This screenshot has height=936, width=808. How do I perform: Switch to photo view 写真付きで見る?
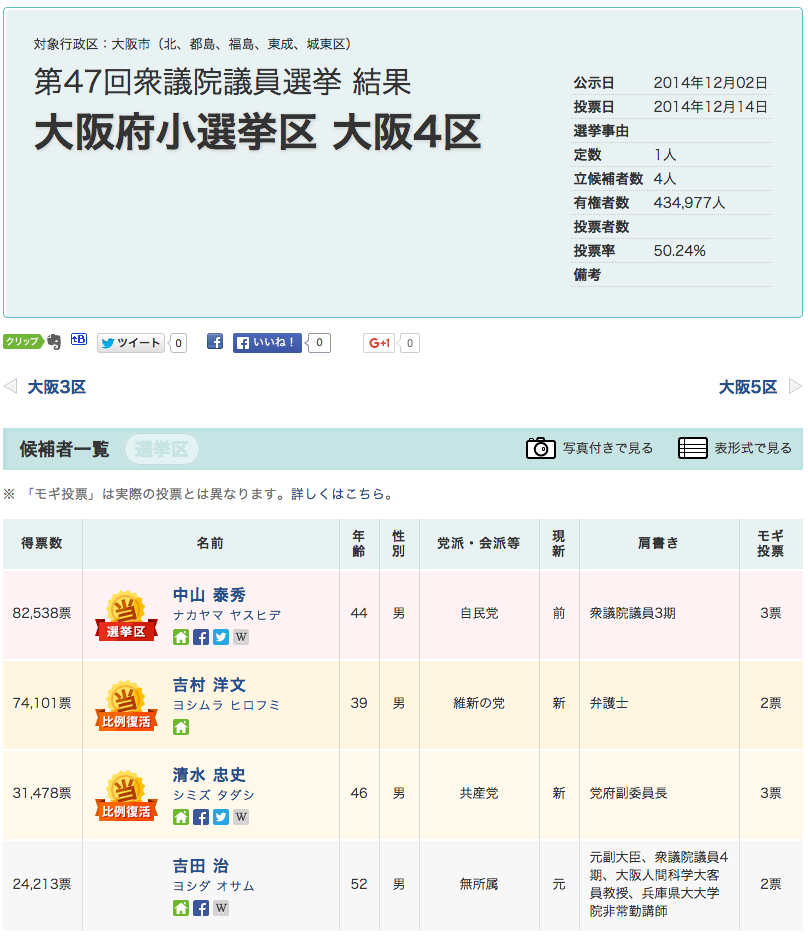590,448
